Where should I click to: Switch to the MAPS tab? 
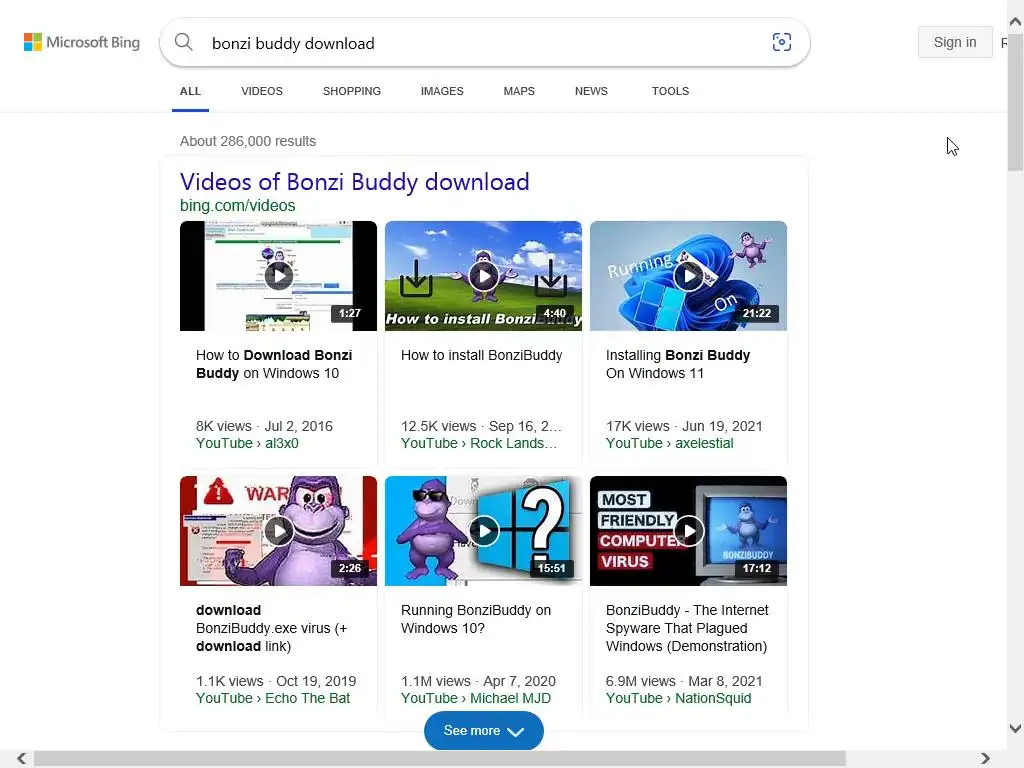click(519, 91)
